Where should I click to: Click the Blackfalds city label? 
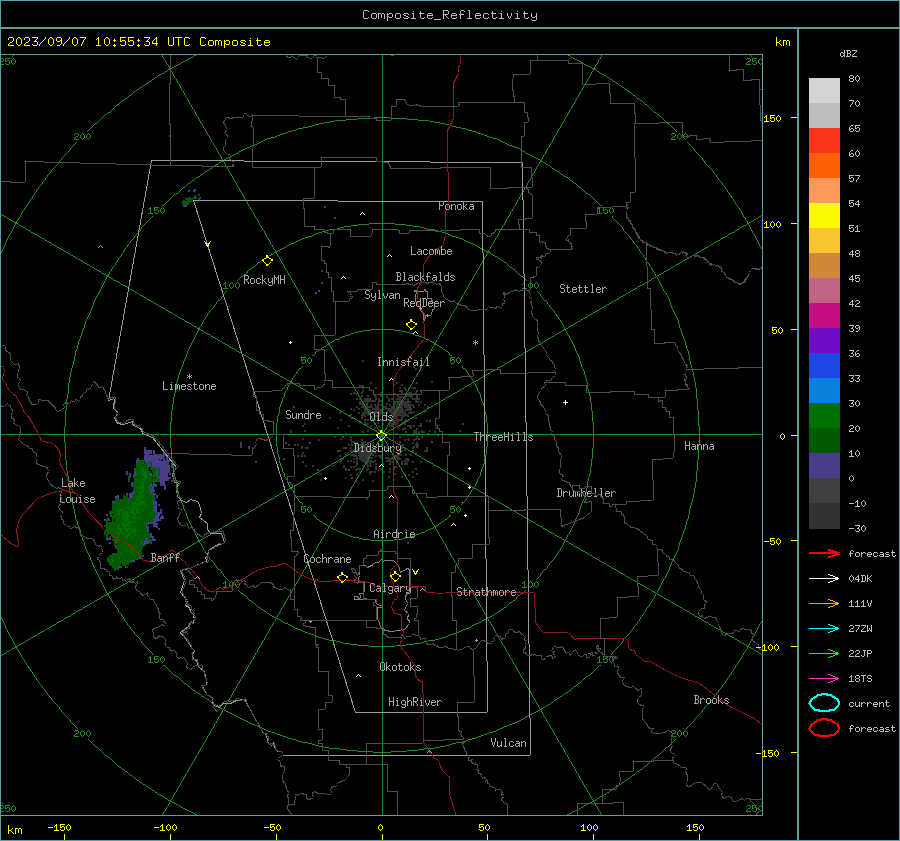pyautogui.click(x=425, y=277)
